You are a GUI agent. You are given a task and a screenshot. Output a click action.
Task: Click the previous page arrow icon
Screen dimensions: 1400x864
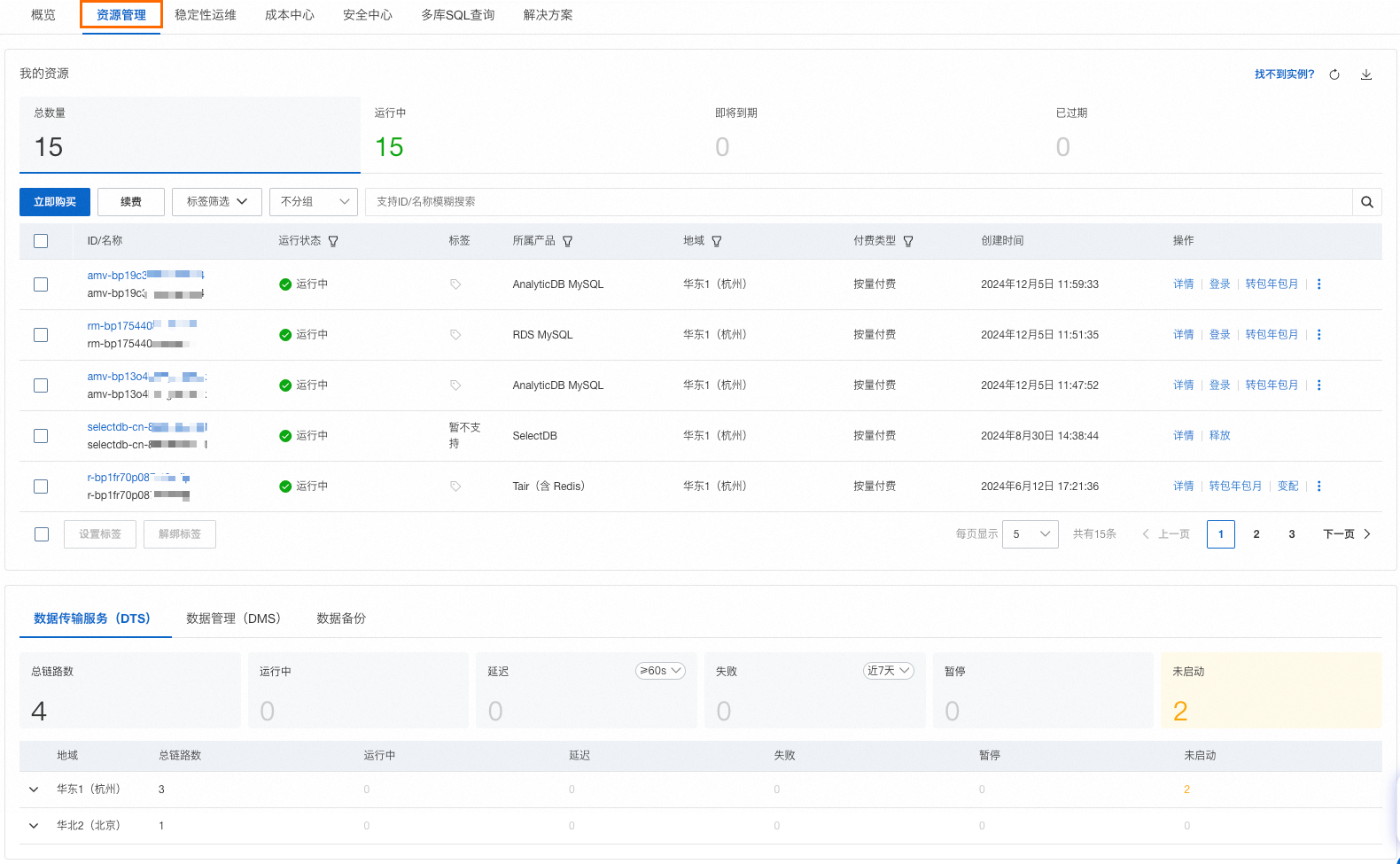(1146, 534)
